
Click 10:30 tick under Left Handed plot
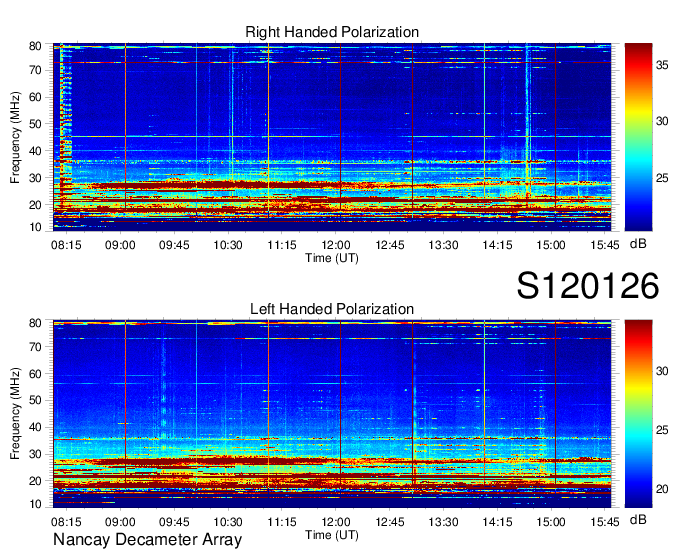pyautogui.click(x=228, y=522)
